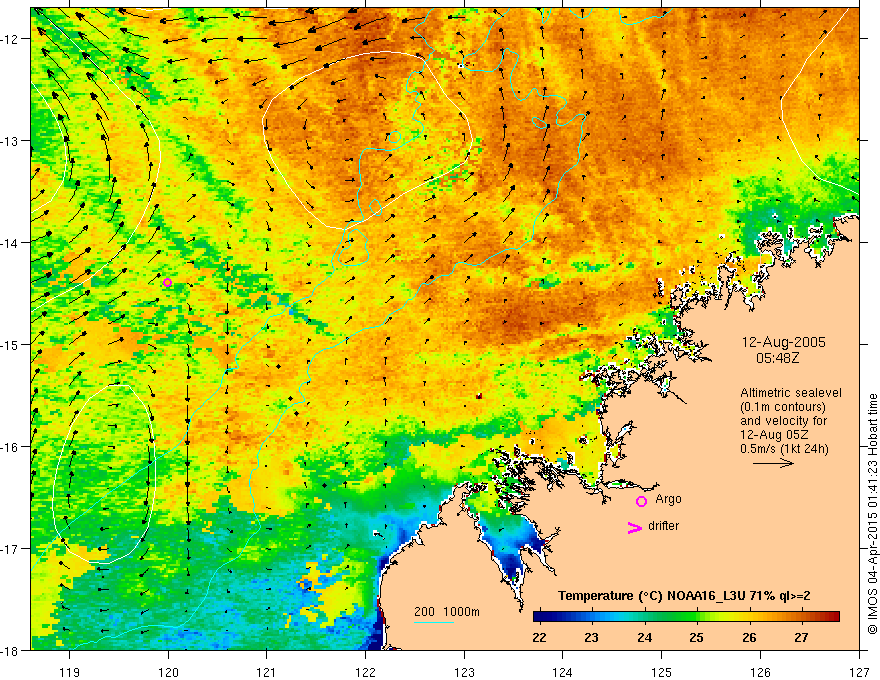Image resolution: width=880 pixels, height=680 pixels.
Task: Click the 'Altimetric sealevel' caption line
Action: click(791, 393)
